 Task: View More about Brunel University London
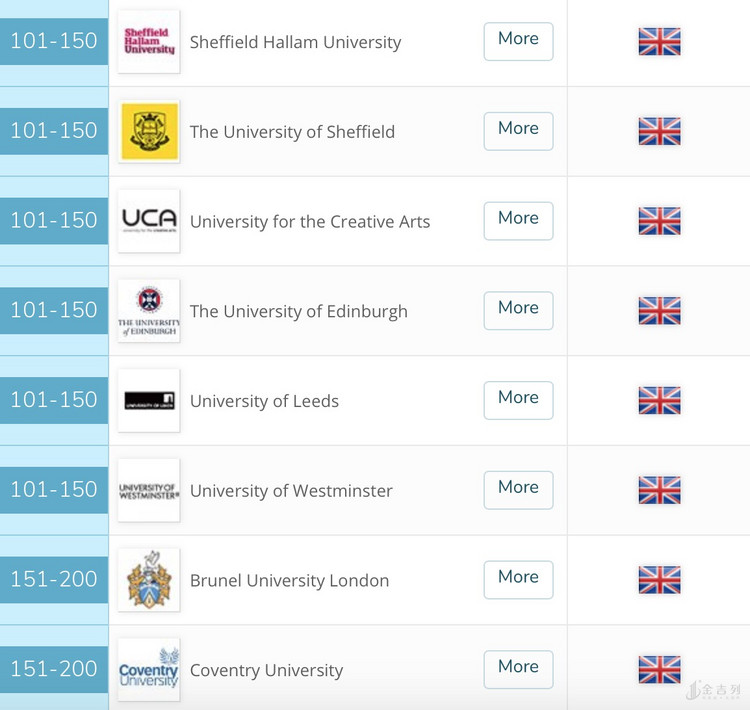(518, 580)
